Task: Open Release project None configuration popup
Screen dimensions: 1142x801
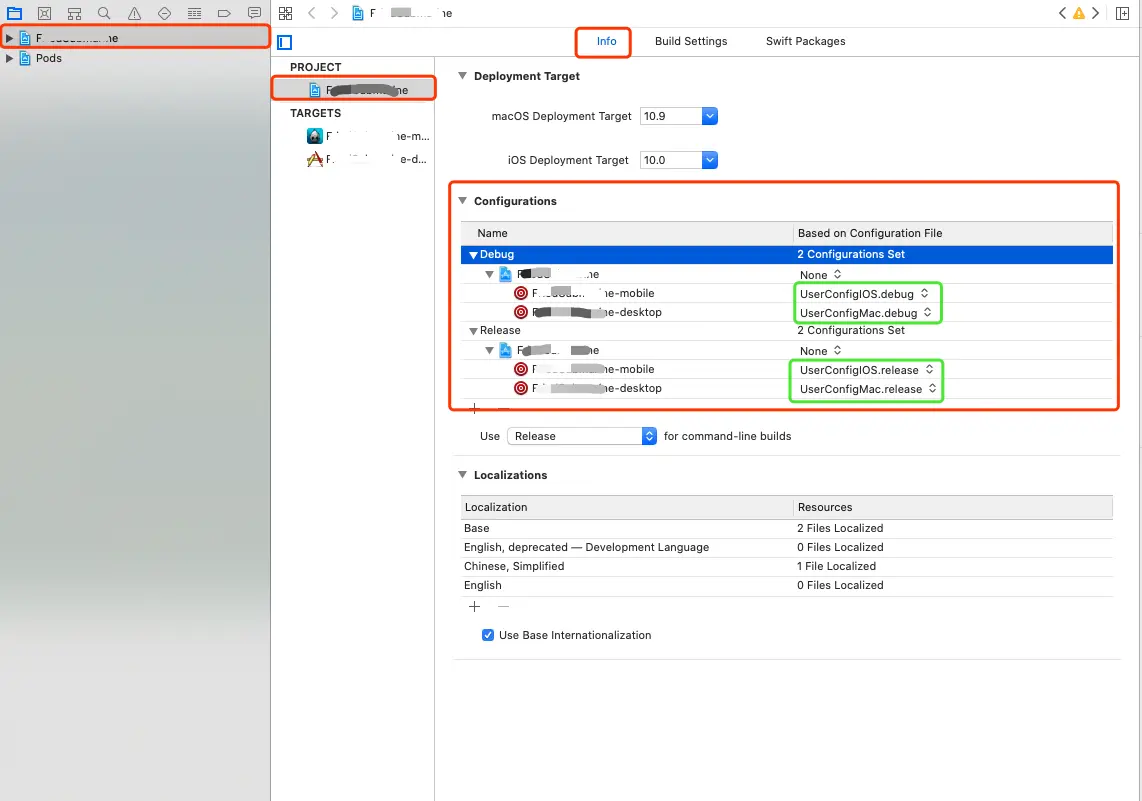Action: [x=820, y=351]
